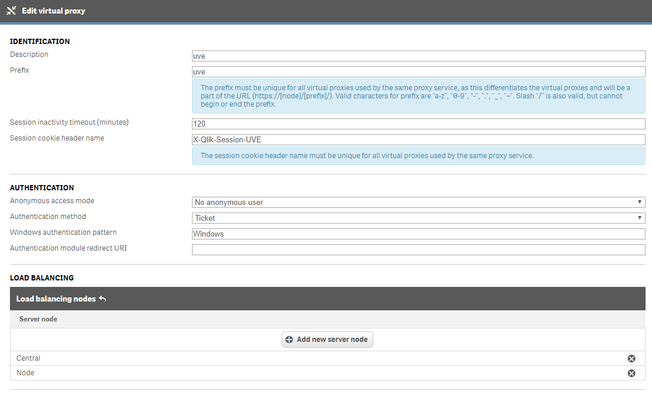Click the prefix uniqueness info message

(x=419, y=96)
